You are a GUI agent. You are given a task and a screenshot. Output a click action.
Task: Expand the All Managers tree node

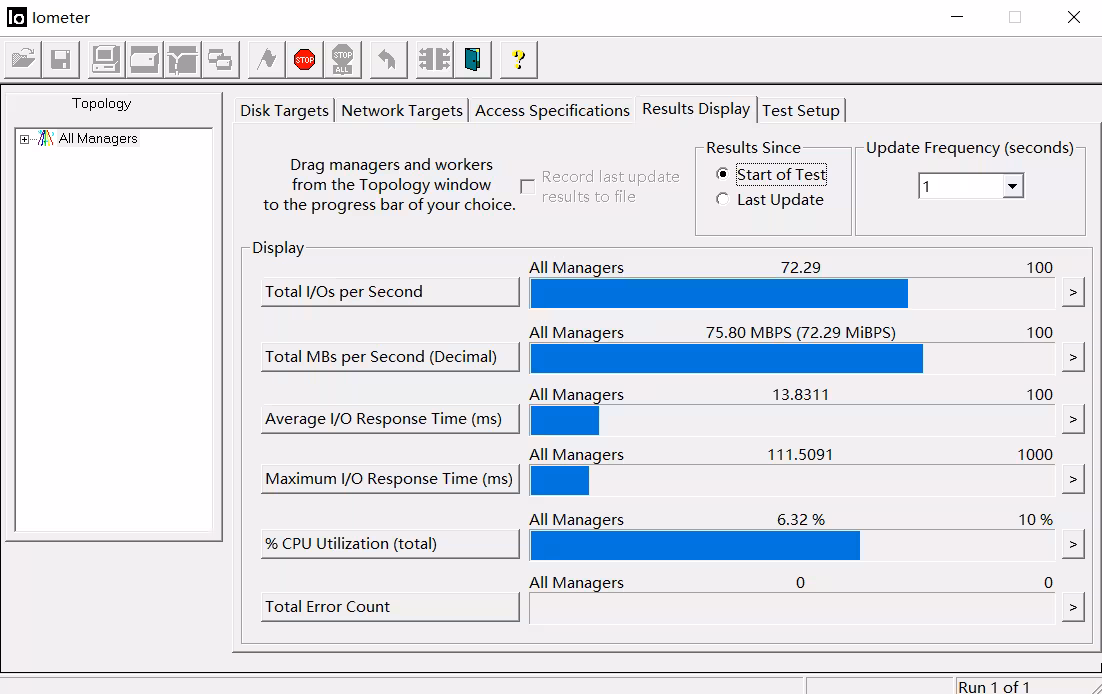click(25, 139)
